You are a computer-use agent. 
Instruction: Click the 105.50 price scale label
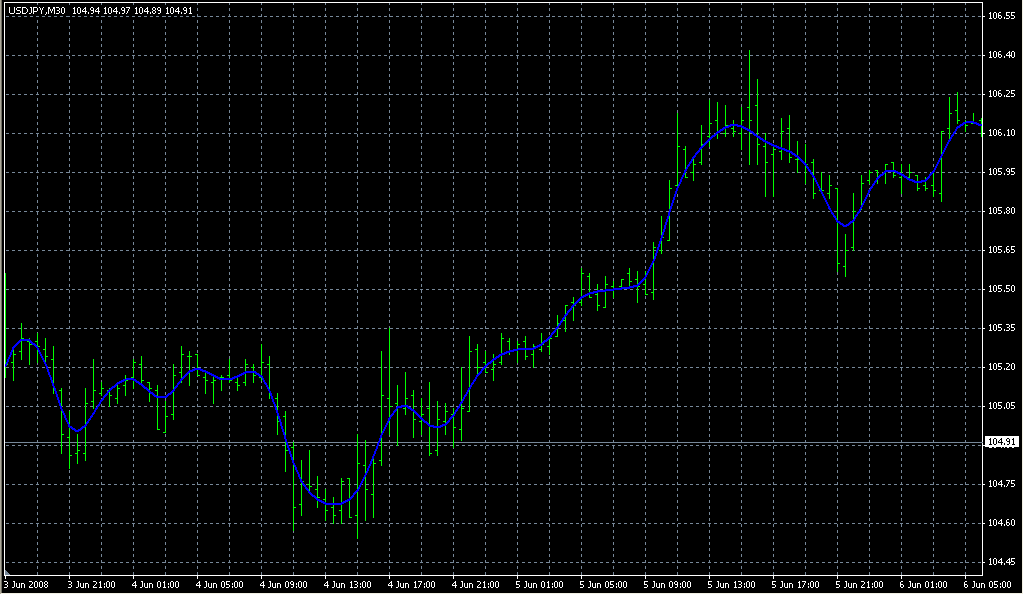click(1002, 289)
